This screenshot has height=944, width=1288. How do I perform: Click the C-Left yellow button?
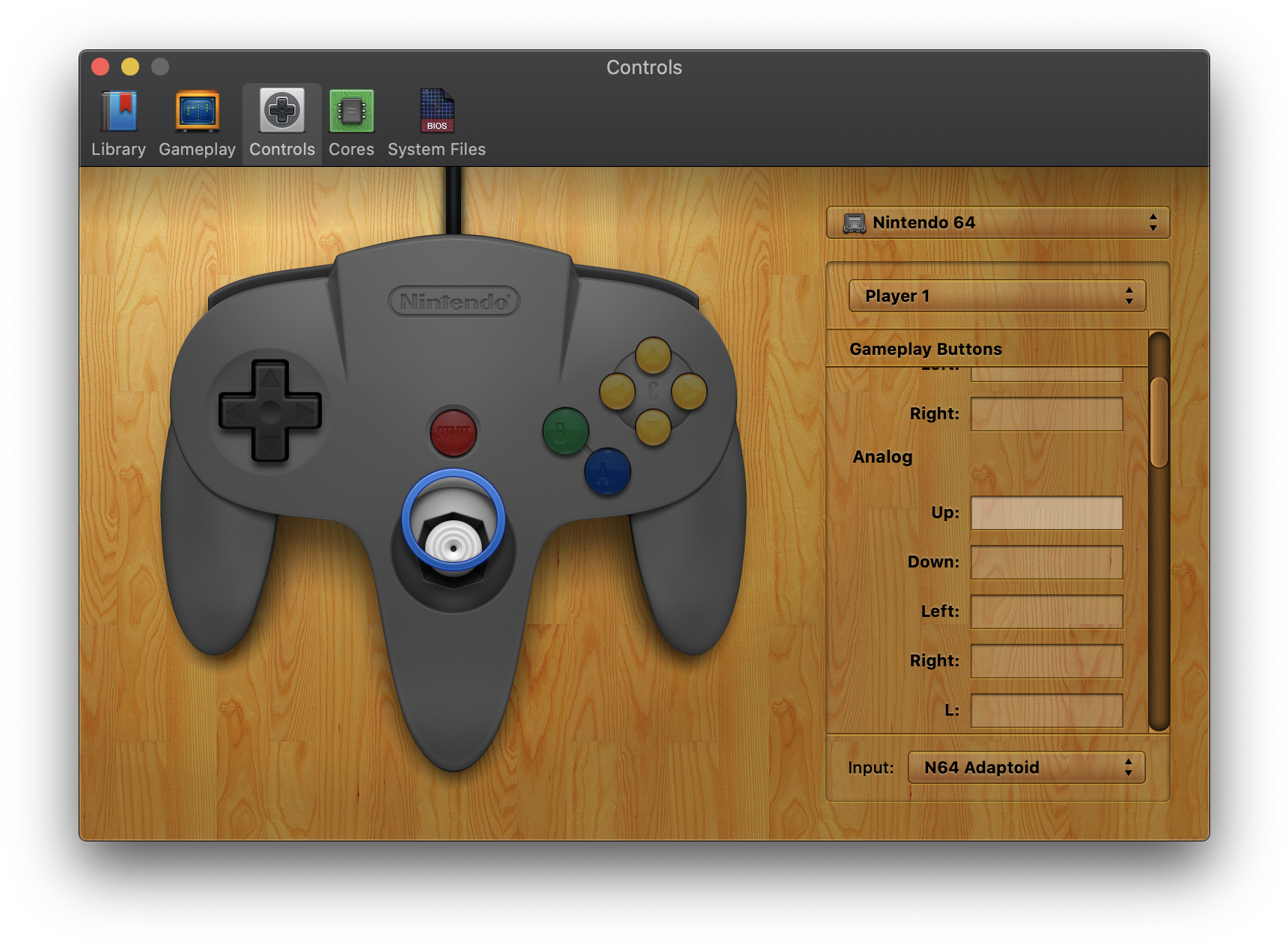pos(617,392)
